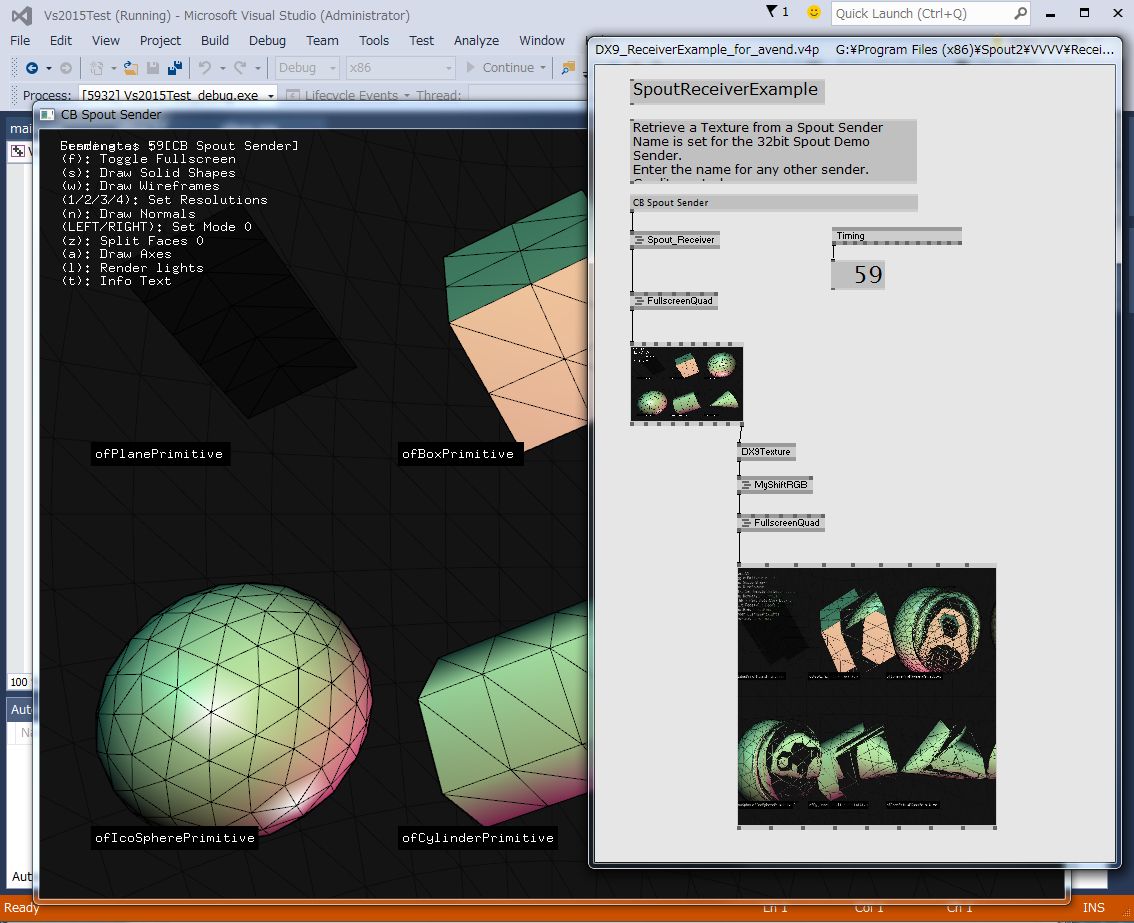1134x923 pixels.
Task: Click the Lifecycle Events icon
Action: (294, 96)
